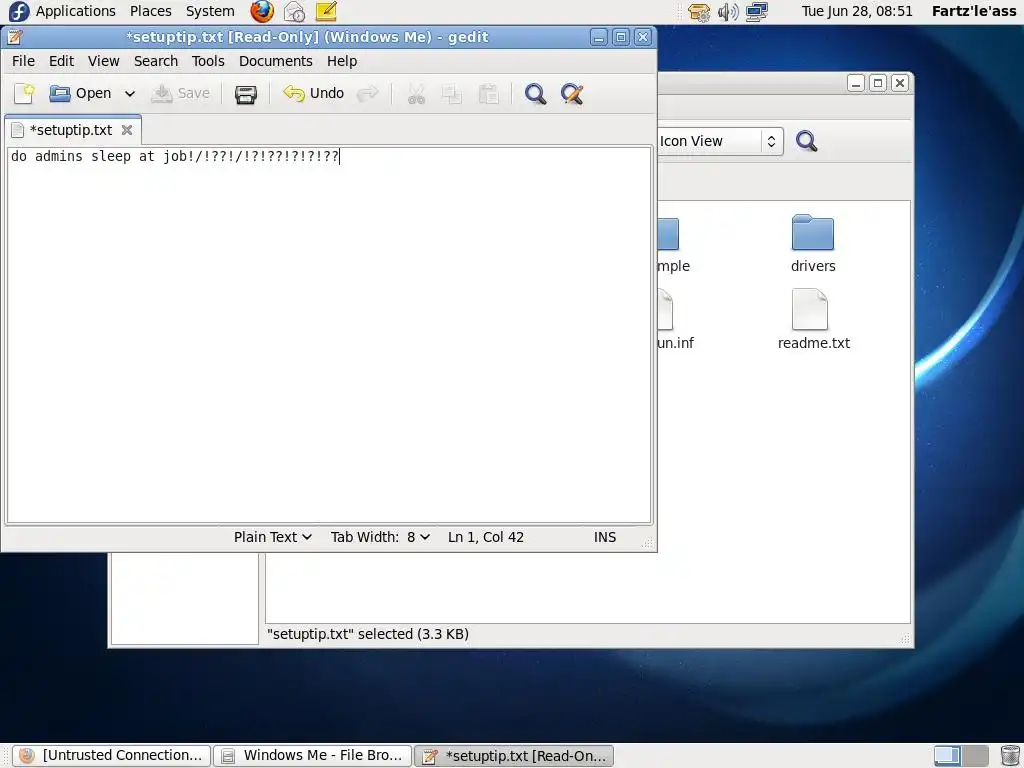Maximize the file browser window
This screenshot has width=1024, height=768.
coord(878,83)
